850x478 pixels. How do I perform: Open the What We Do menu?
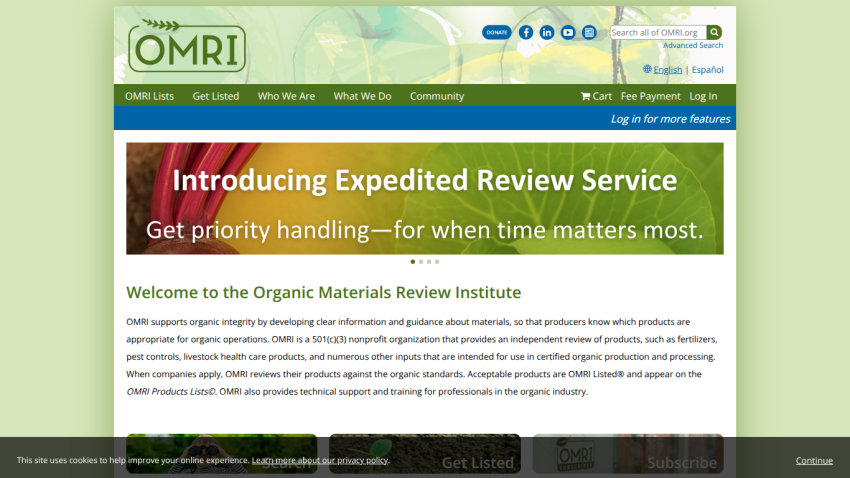362,96
